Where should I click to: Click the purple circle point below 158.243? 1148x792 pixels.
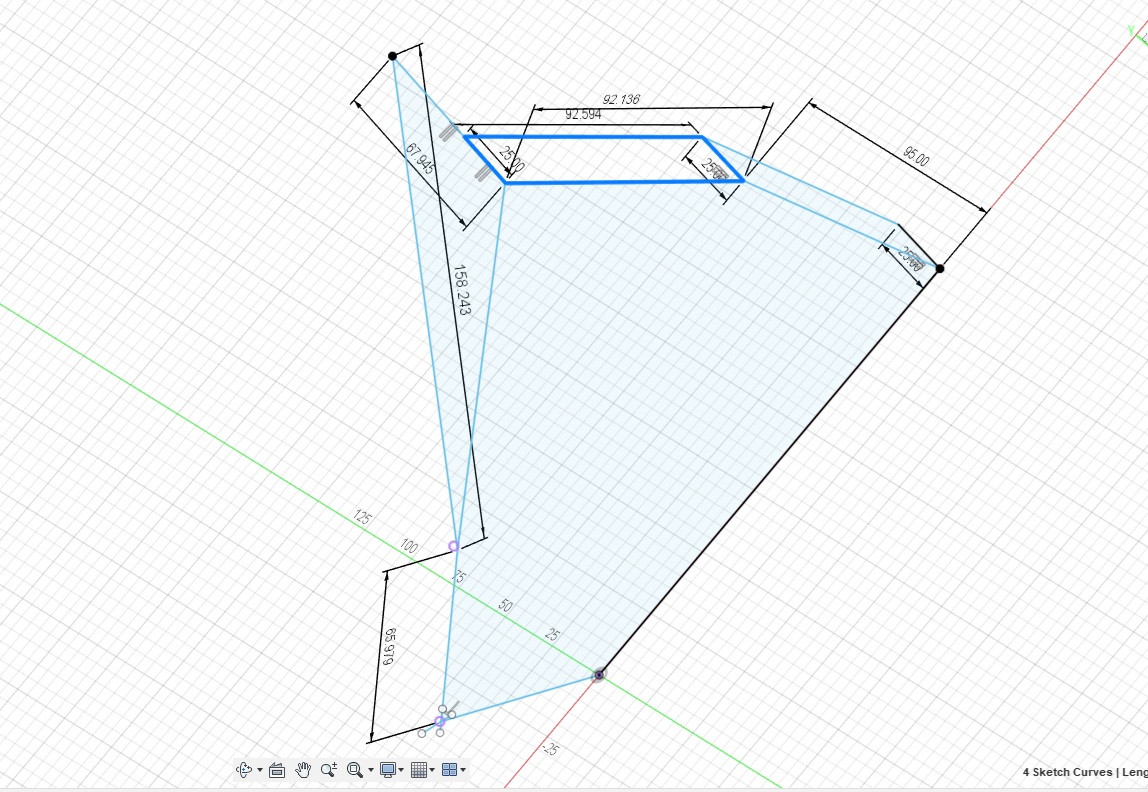point(453,546)
